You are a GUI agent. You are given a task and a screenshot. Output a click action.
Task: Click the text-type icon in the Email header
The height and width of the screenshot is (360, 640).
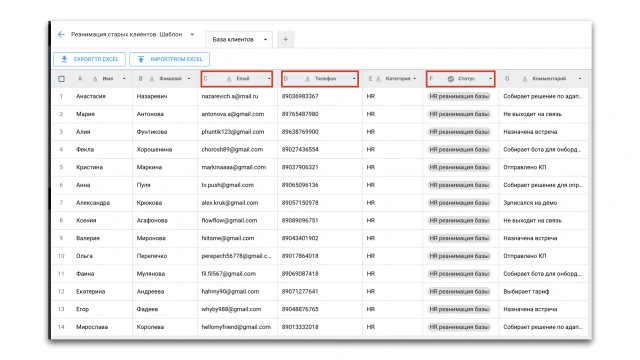click(229, 79)
